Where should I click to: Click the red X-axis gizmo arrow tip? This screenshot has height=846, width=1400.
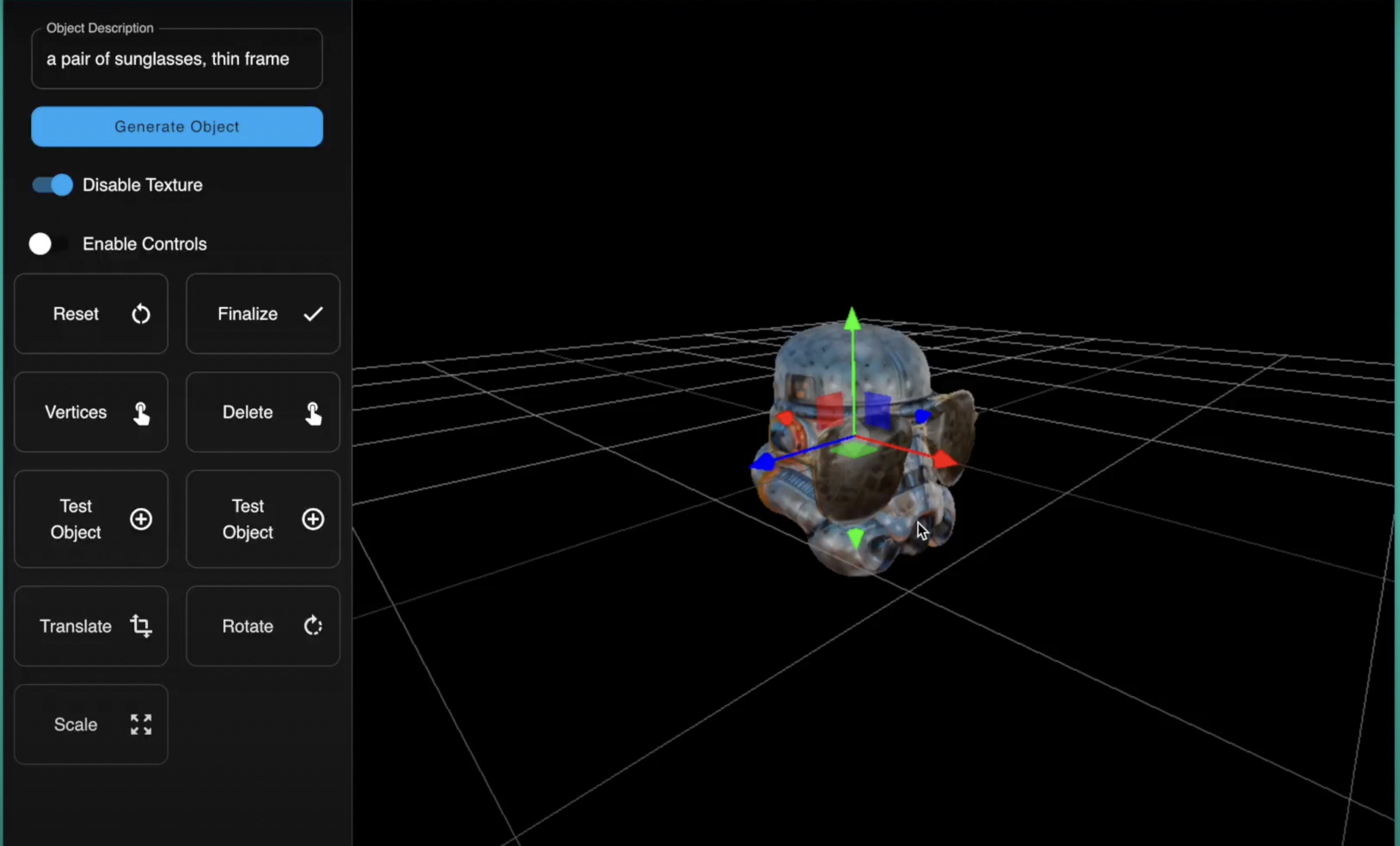[944, 460]
